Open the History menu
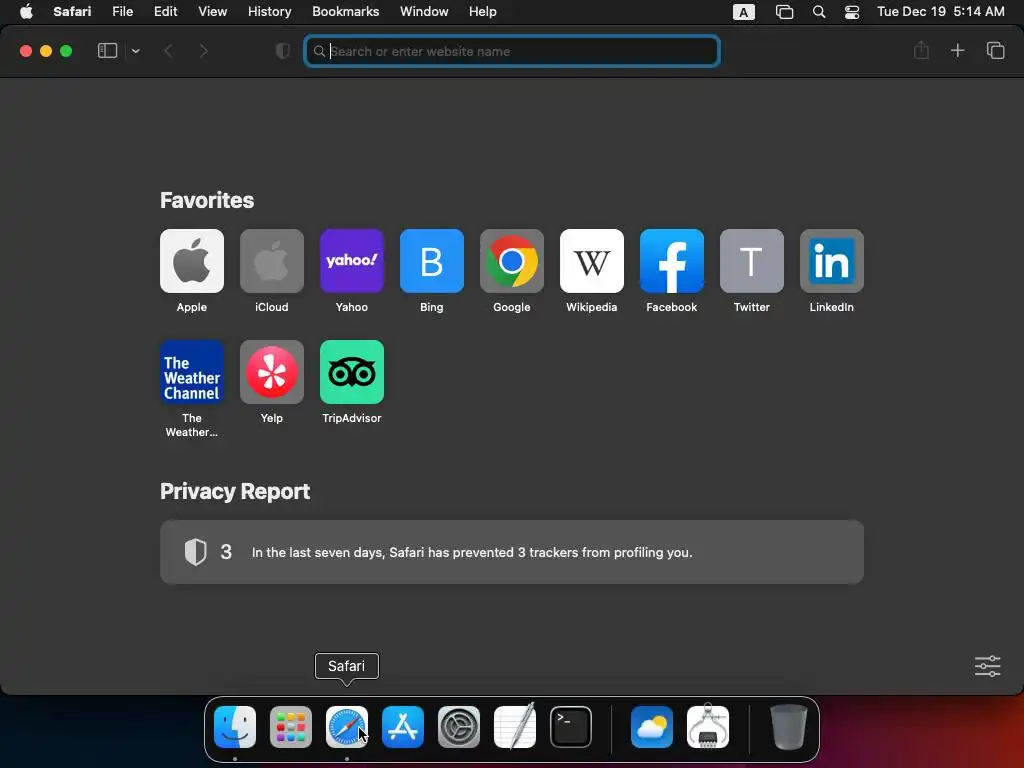 [x=269, y=12]
